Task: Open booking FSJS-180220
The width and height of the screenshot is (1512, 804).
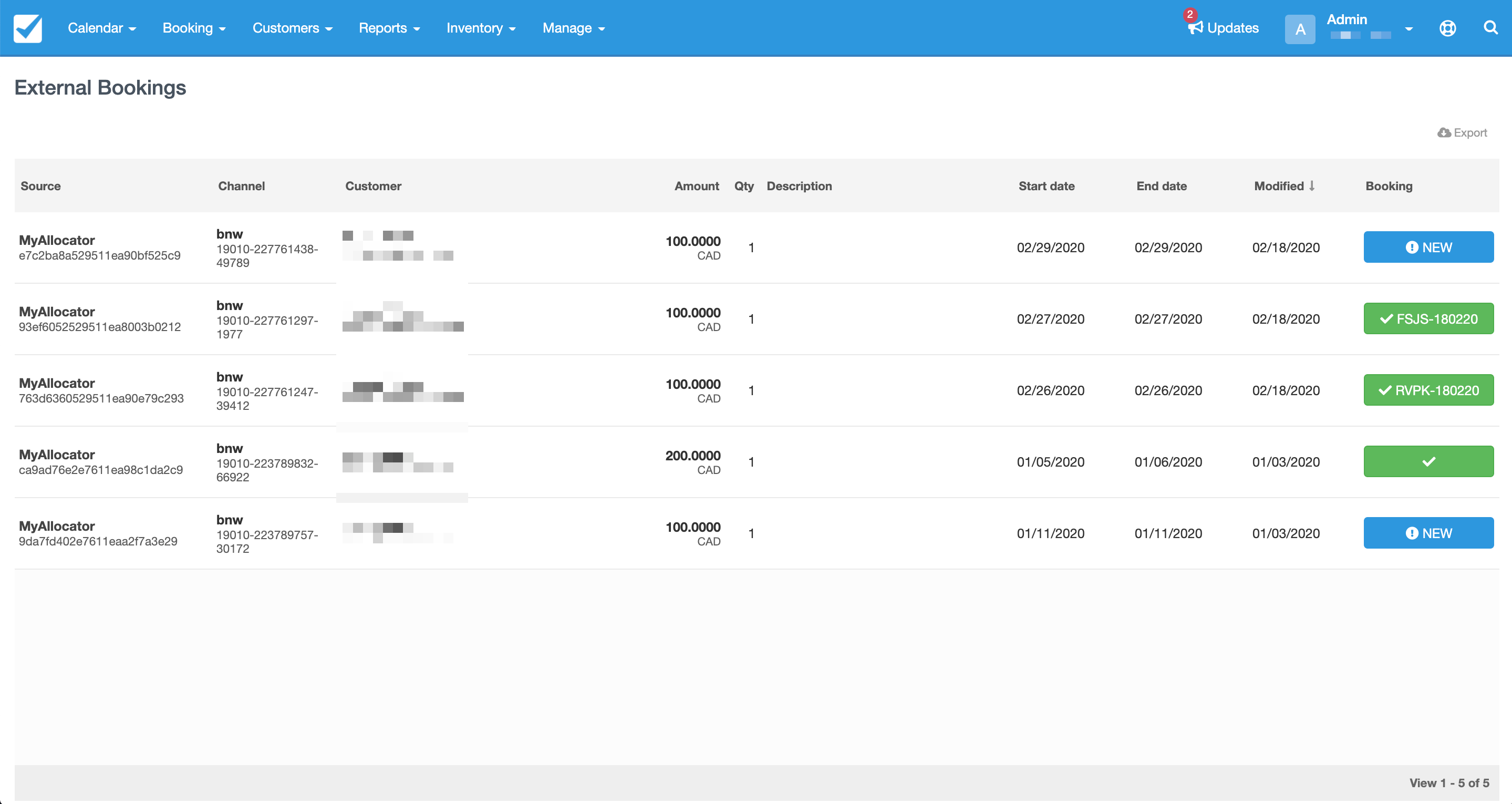Action: [1428, 319]
